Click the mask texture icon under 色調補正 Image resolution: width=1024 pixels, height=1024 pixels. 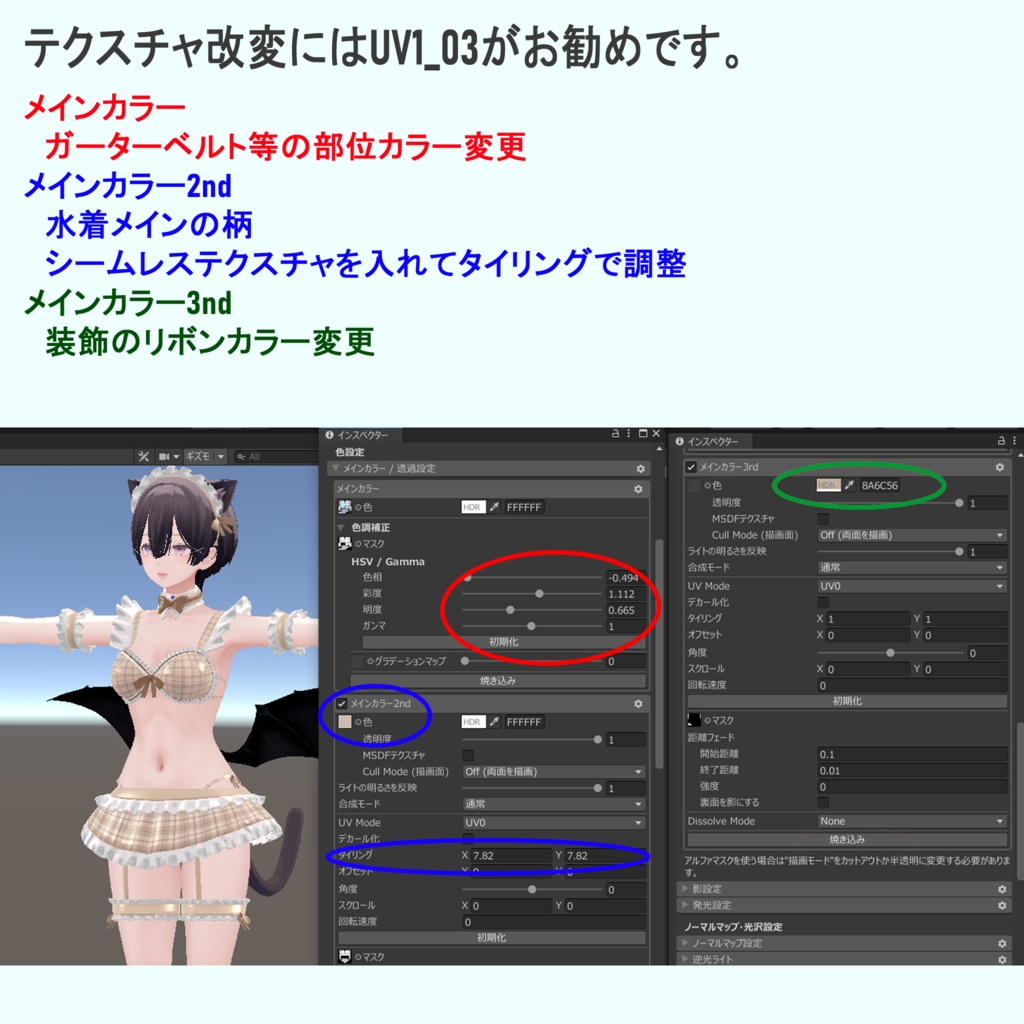pos(343,543)
